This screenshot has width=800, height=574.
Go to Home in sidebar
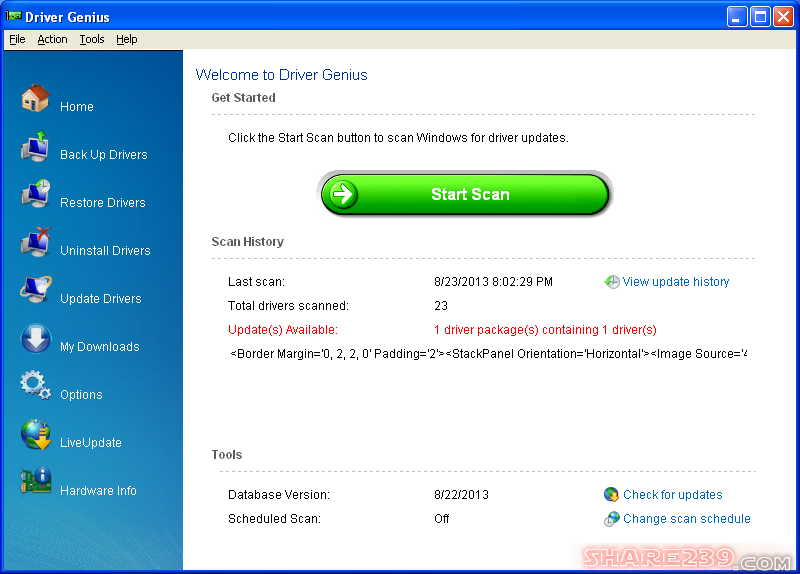click(x=77, y=107)
